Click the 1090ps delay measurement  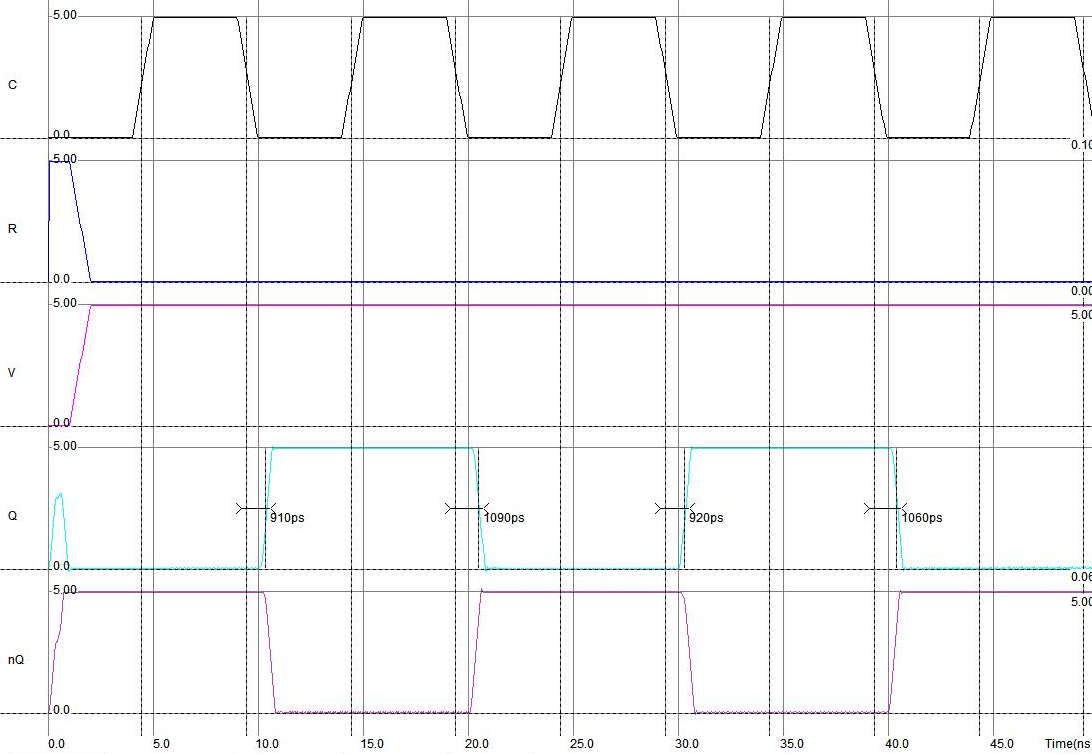point(504,518)
